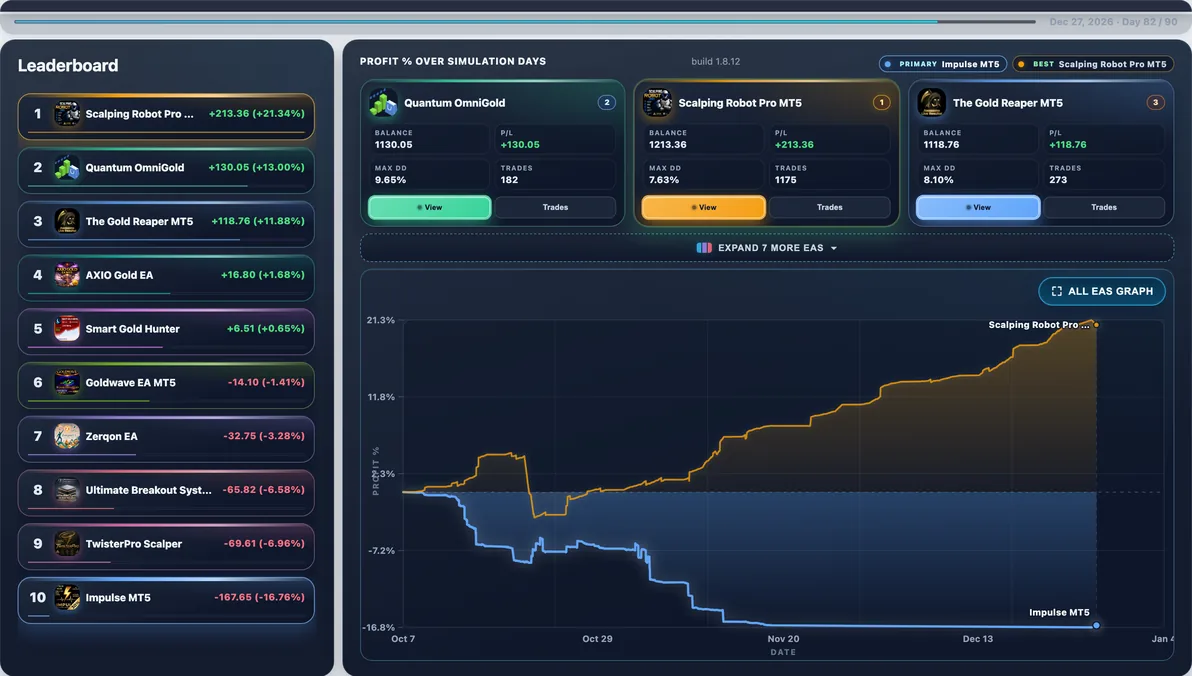1192x676 pixels.
Task: Click rank badge 2 on Quantum OmniGold card
Action: click(607, 103)
